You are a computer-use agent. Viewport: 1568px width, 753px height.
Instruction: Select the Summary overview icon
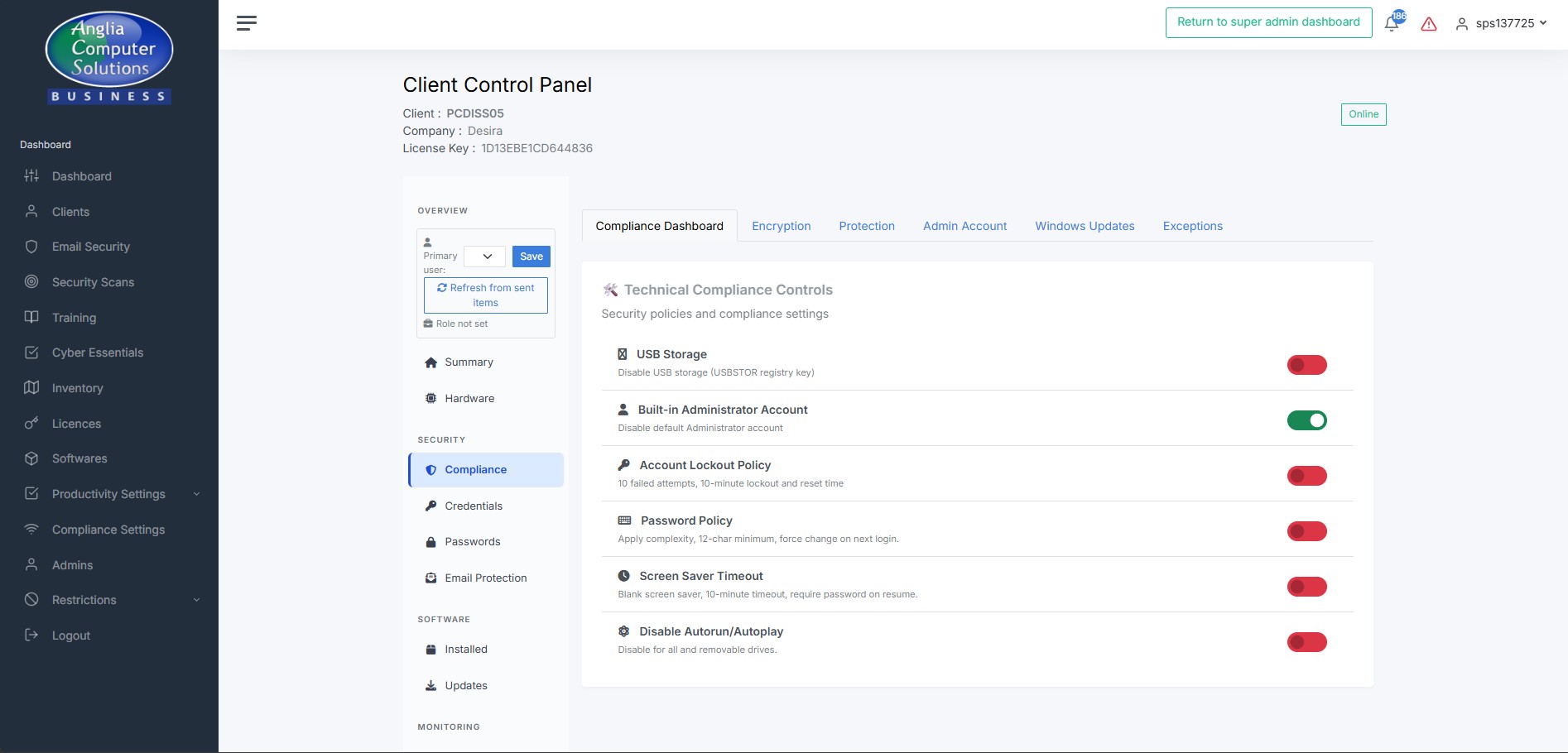point(430,362)
